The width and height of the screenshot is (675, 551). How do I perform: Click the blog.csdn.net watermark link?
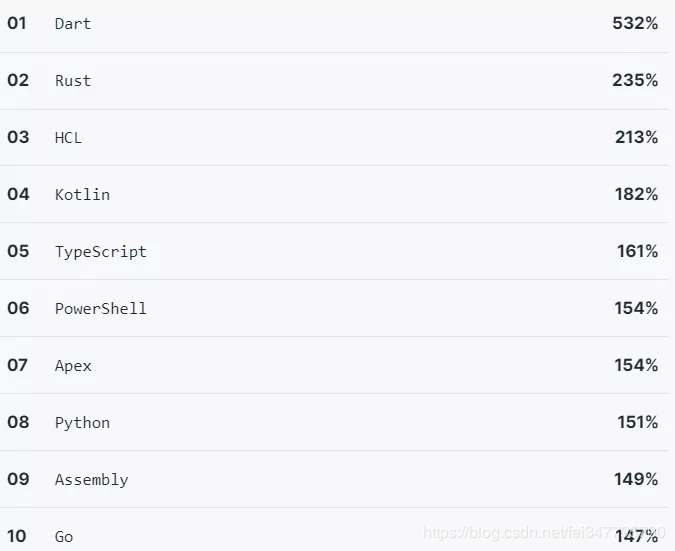point(544,533)
